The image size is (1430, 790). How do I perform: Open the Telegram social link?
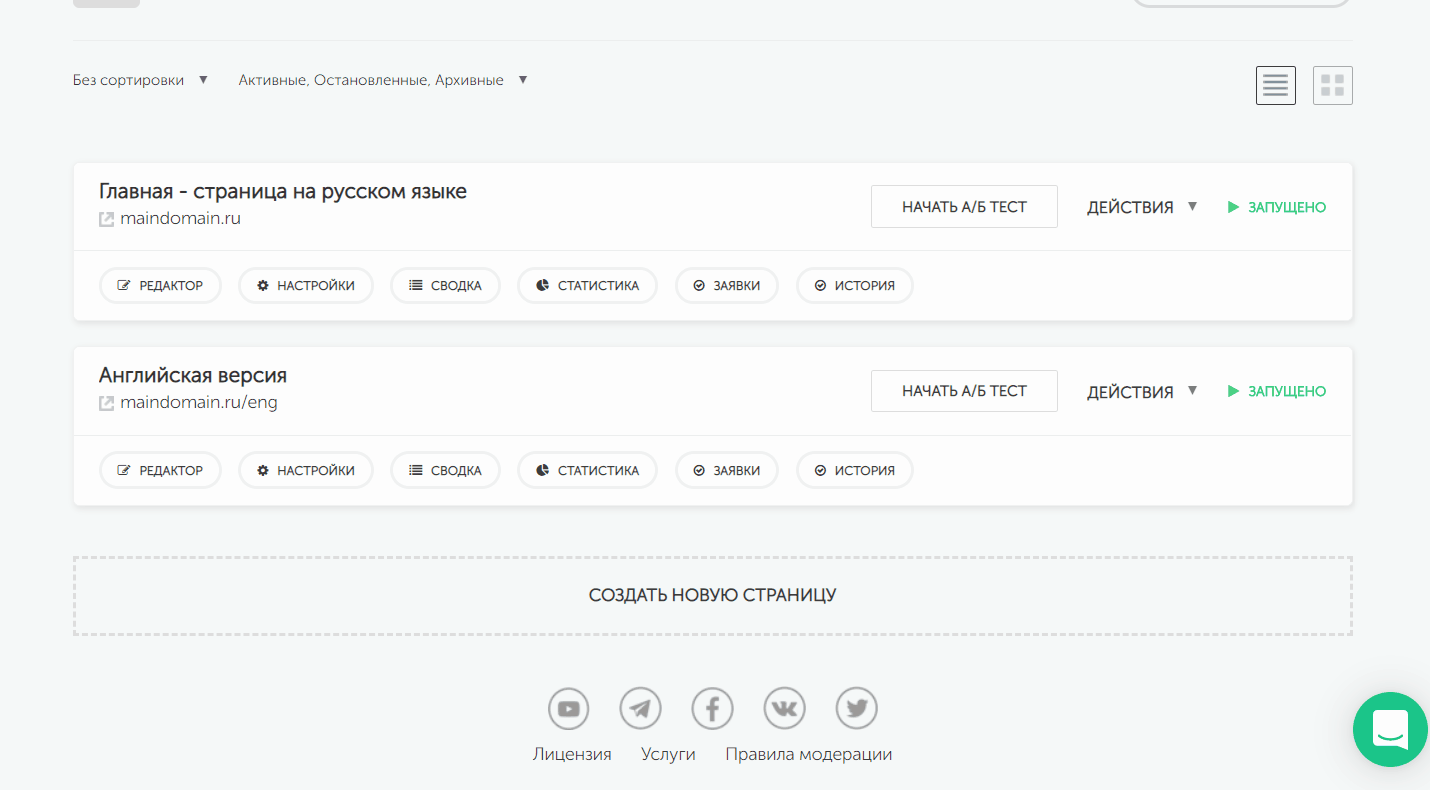pos(641,709)
